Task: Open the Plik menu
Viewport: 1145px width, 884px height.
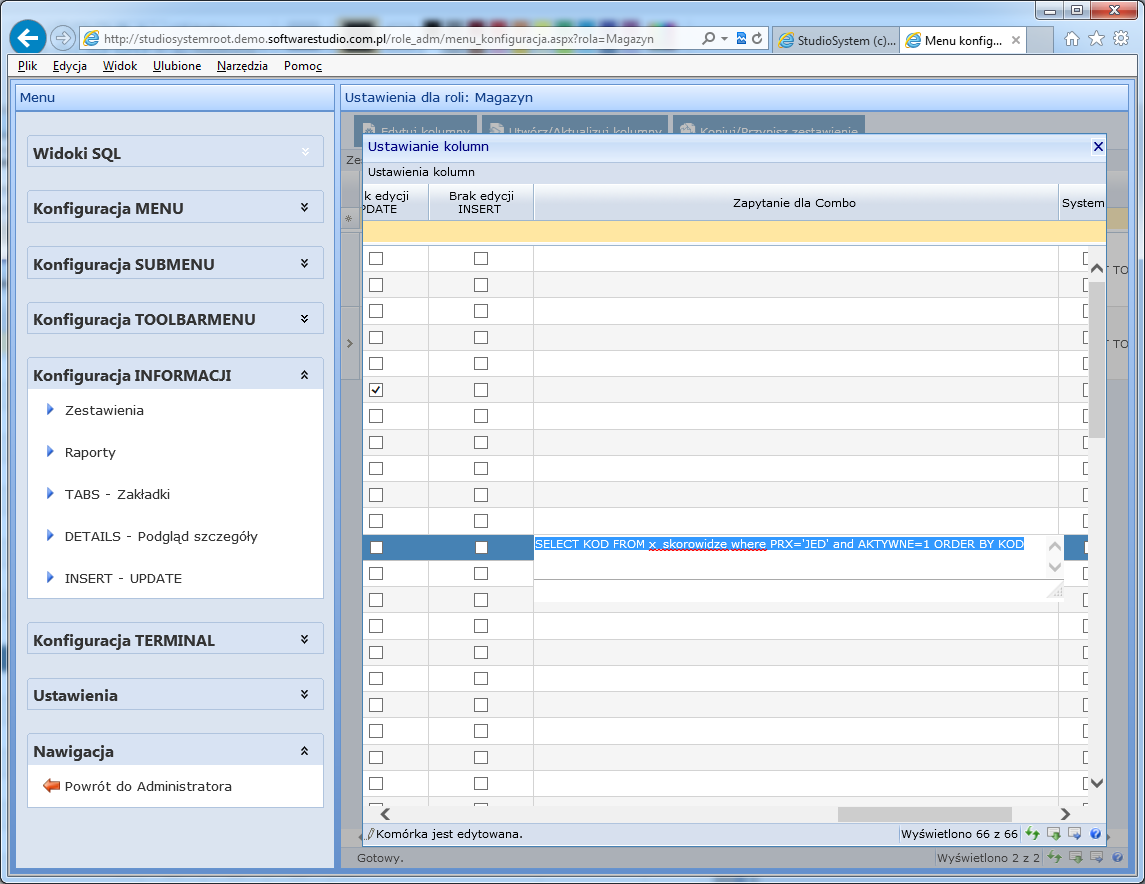Action: coord(28,66)
